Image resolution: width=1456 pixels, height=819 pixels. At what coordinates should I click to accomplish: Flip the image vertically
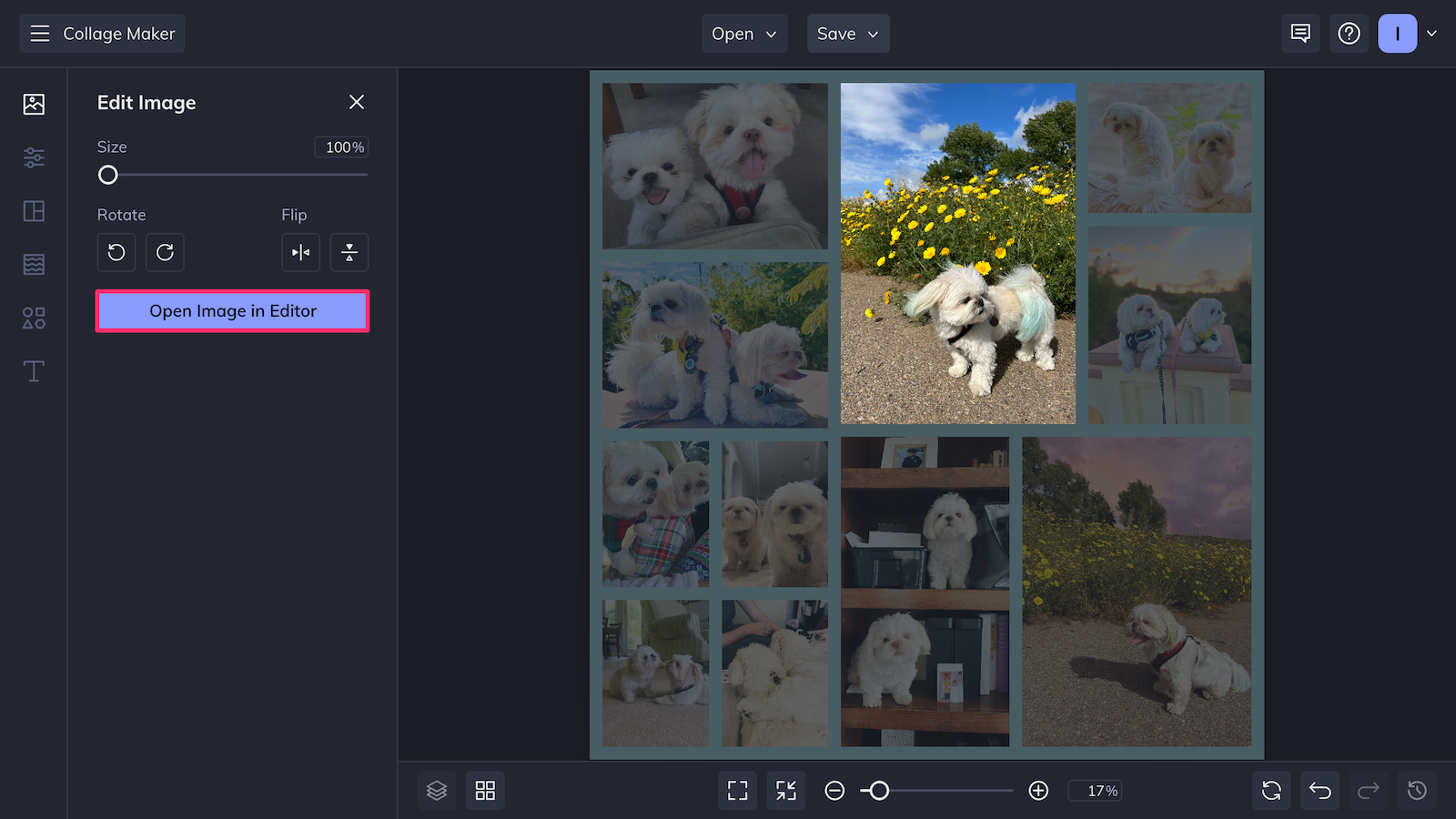coord(349,252)
